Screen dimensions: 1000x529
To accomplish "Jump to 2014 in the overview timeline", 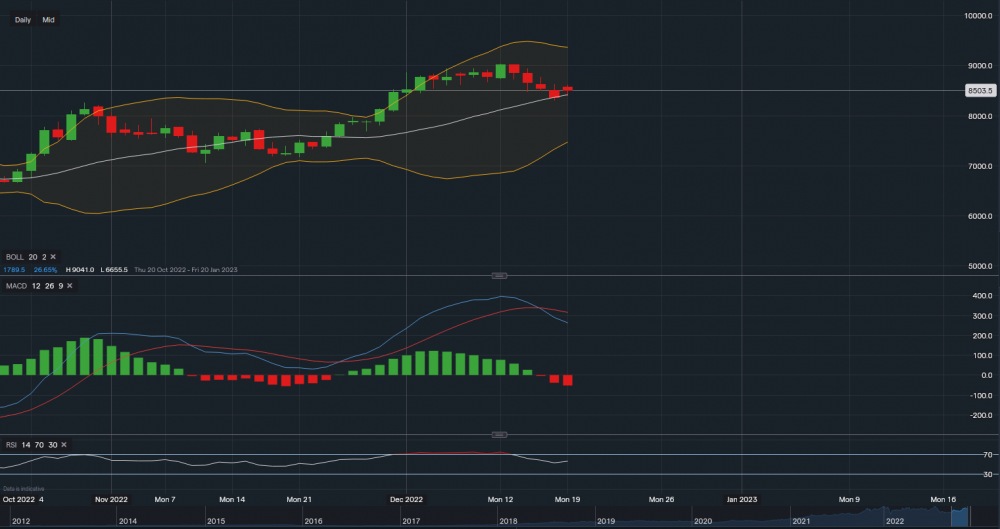I will 127,521.
